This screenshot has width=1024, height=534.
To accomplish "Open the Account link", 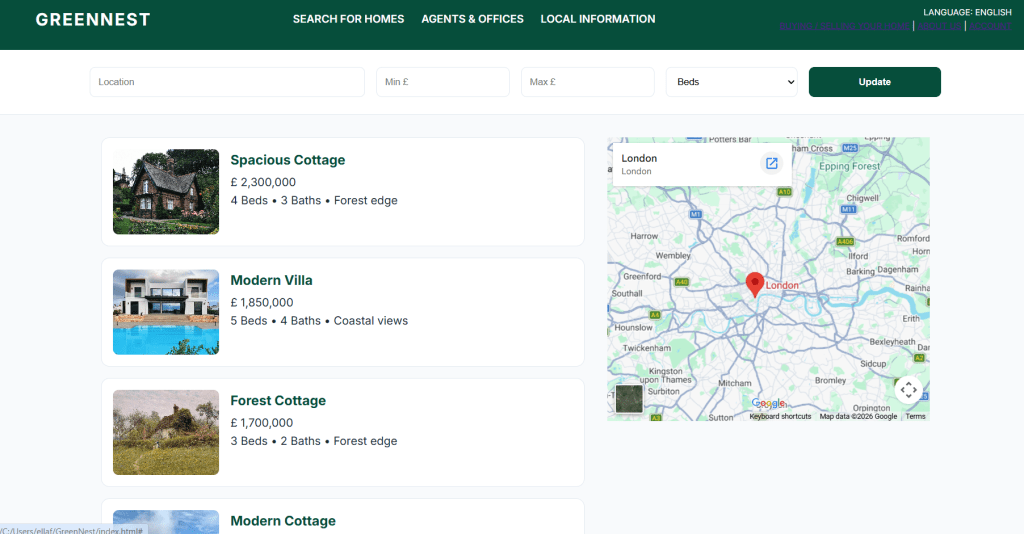I will click(x=990, y=26).
